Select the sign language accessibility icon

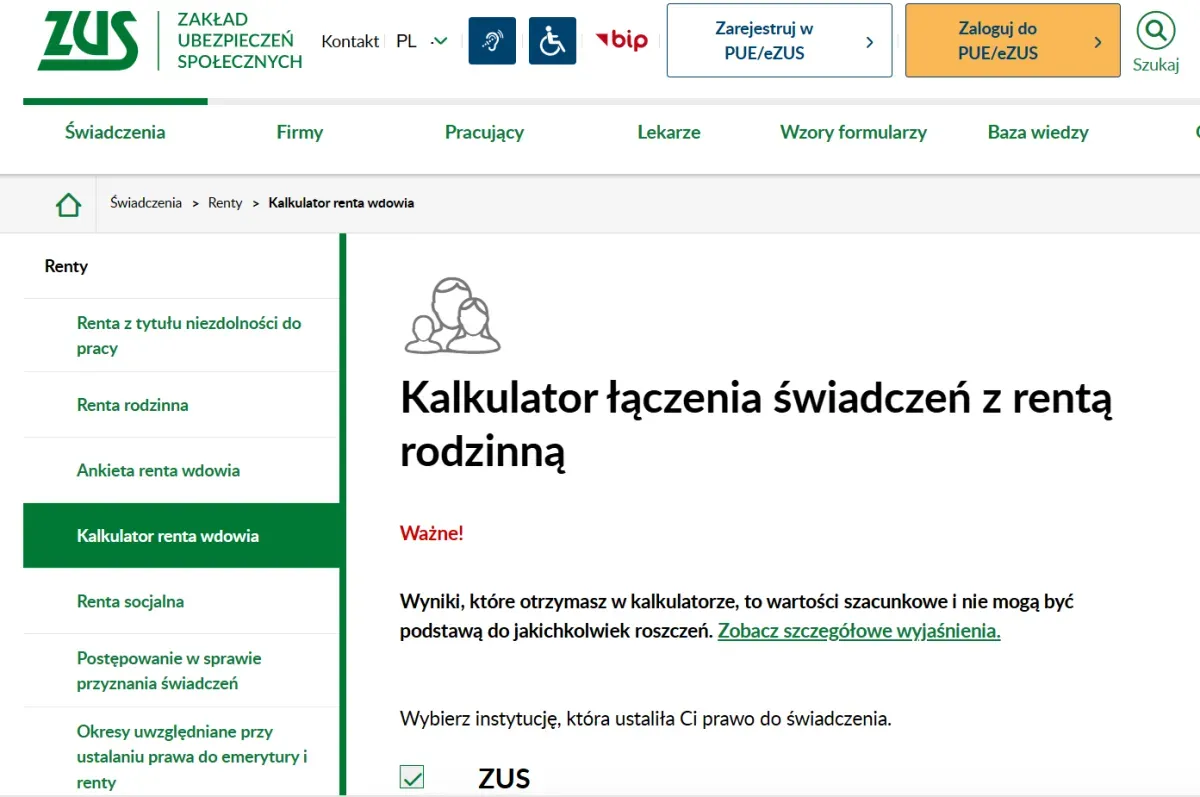(x=492, y=41)
